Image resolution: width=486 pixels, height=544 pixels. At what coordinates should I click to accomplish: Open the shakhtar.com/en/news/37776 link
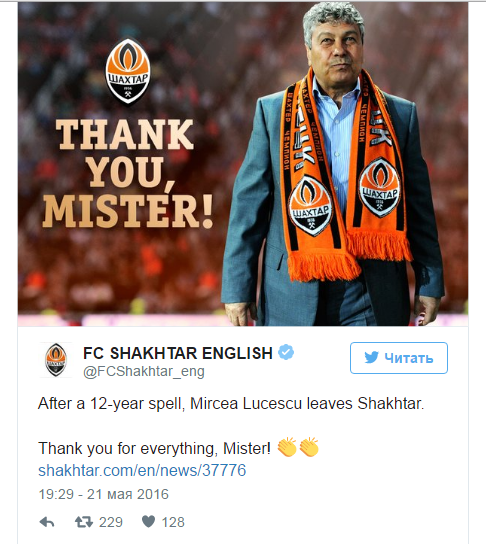(142, 471)
